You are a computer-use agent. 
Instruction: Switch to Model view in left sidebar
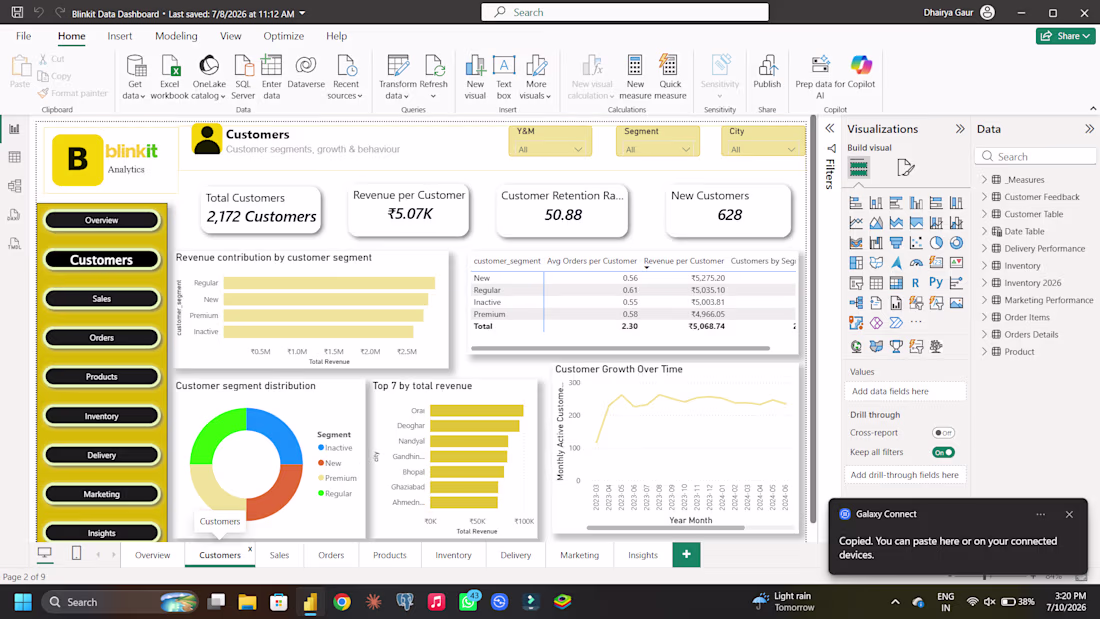pyautogui.click(x=14, y=186)
